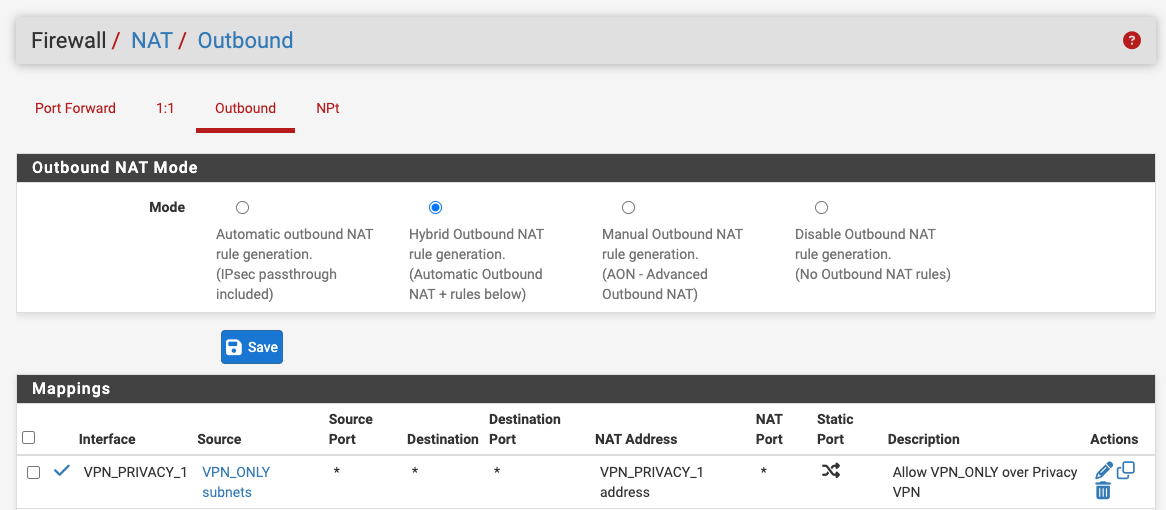Image resolution: width=1166 pixels, height=510 pixels.
Task: Click the random port shuffle icon
Action: (831, 471)
